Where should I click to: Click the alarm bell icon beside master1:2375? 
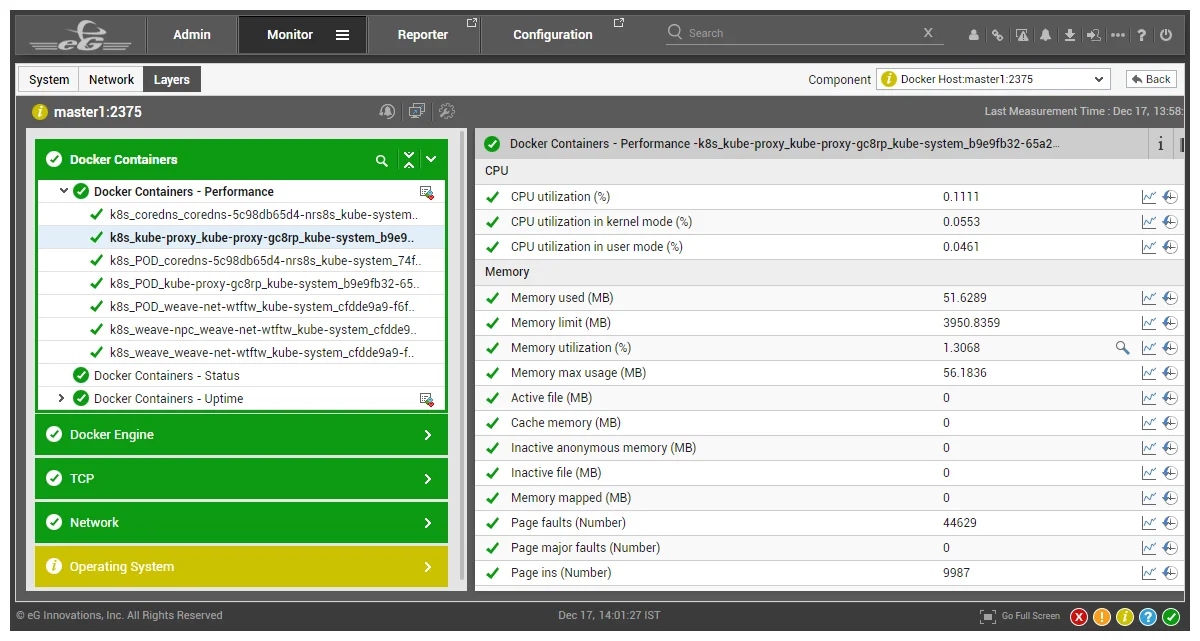(x=387, y=112)
